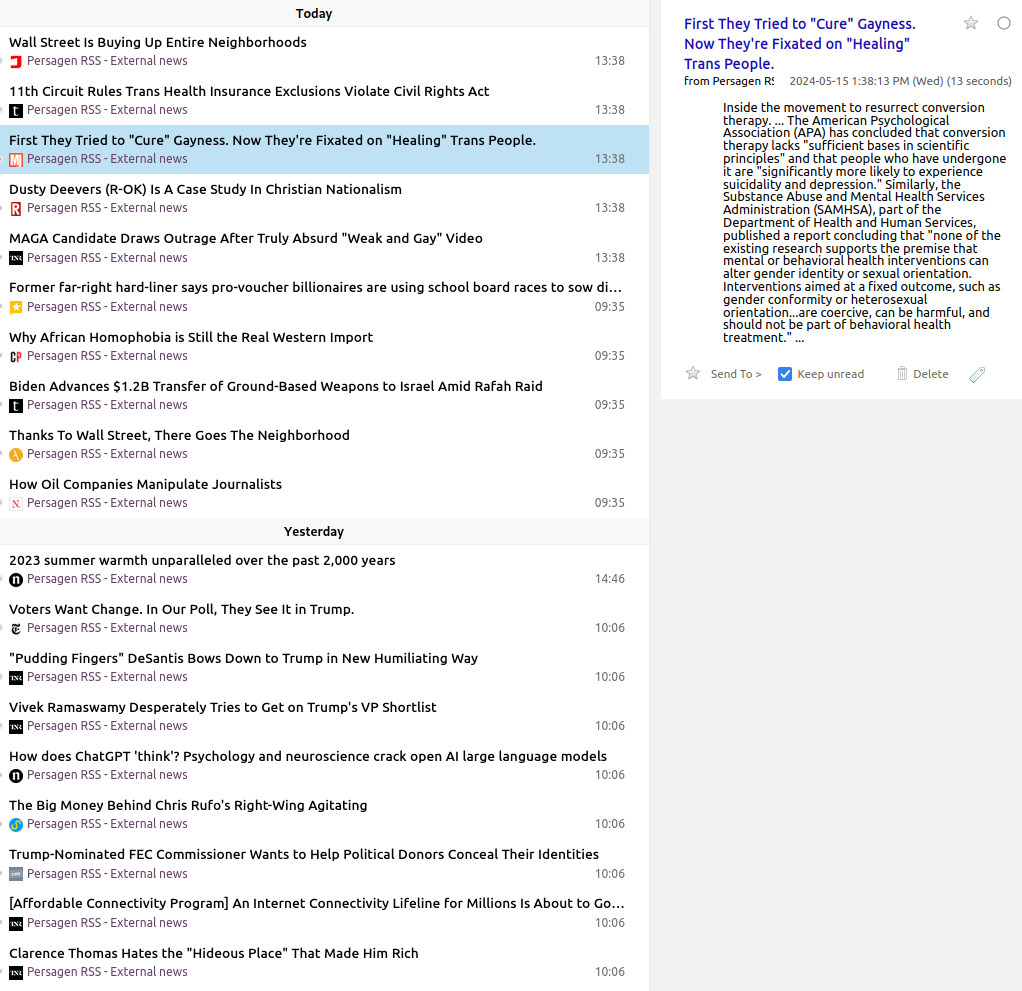Click the favicon under "Pudding Fingers" DeSantis article
This screenshot has height=991, width=1022.
[16, 677]
